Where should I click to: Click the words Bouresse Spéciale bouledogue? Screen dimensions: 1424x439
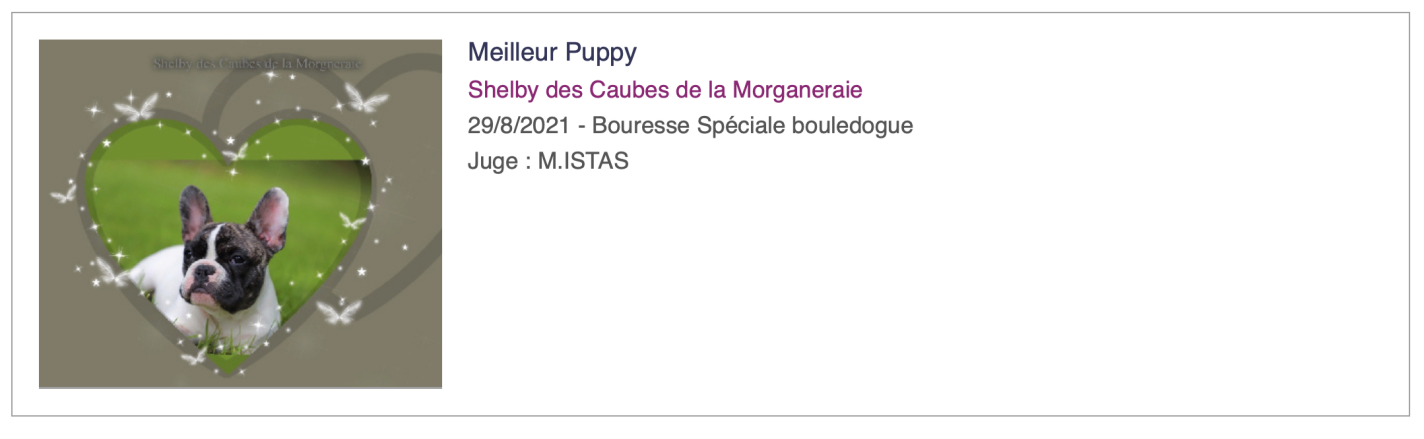click(x=753, y=126)
